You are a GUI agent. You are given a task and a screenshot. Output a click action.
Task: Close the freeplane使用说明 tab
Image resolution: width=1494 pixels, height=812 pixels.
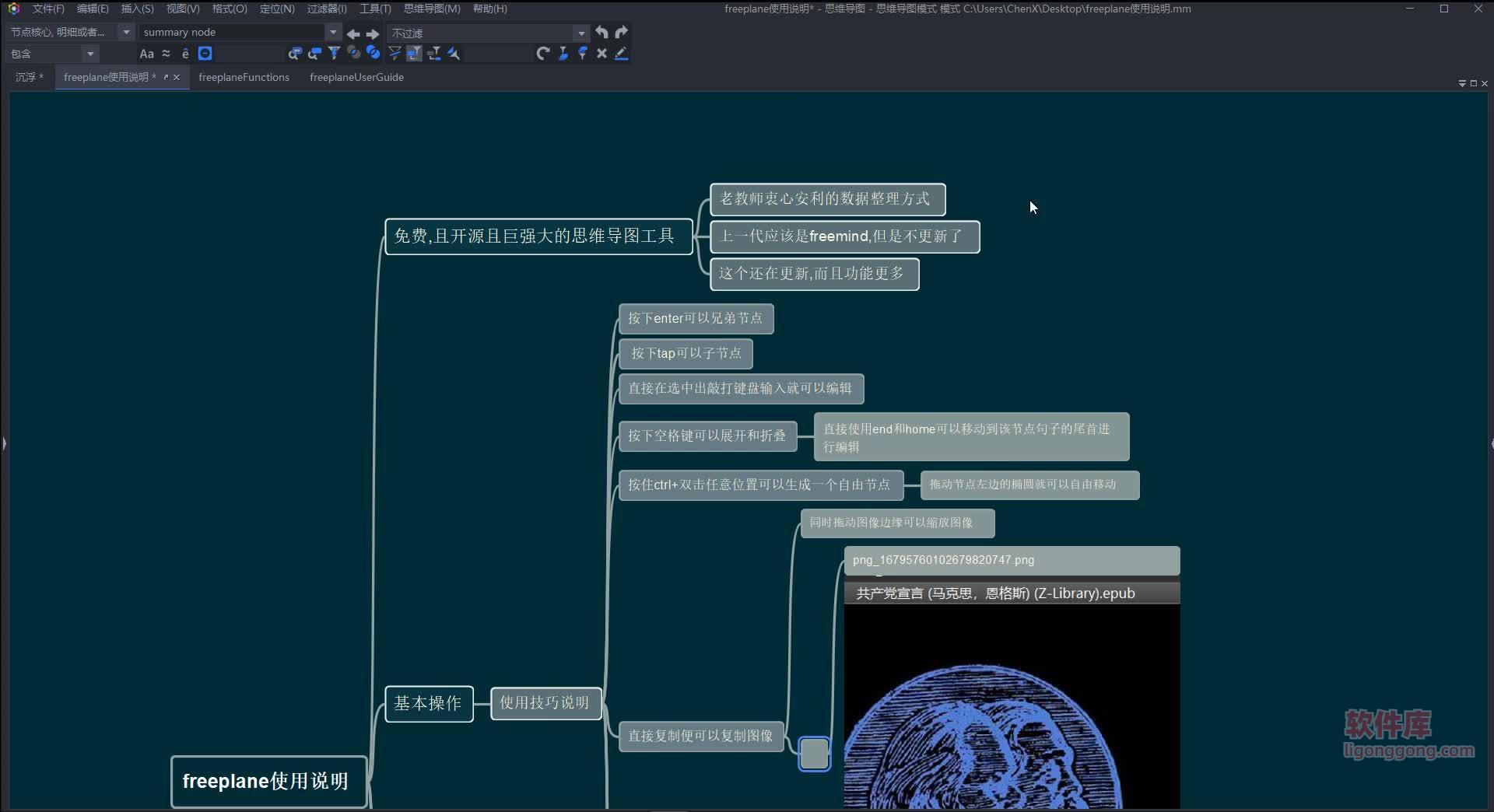177,77
